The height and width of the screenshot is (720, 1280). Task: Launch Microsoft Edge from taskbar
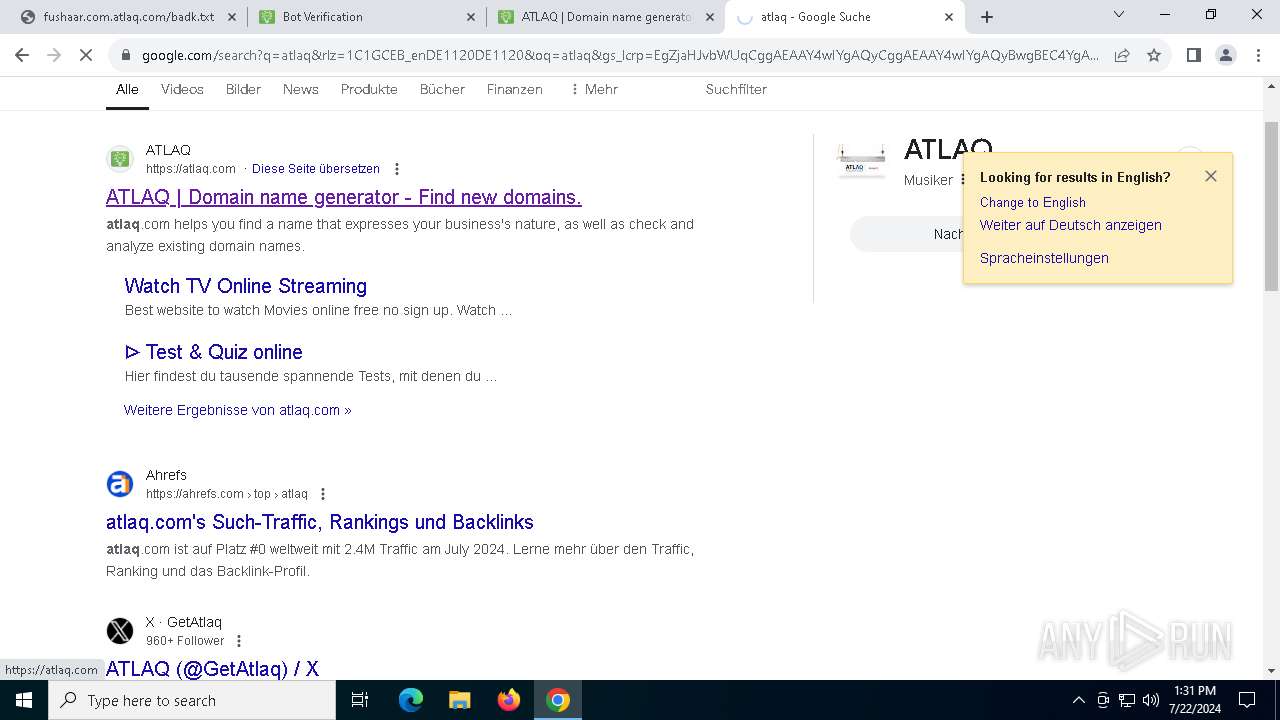pyautogui.click(x=411, y=700)
